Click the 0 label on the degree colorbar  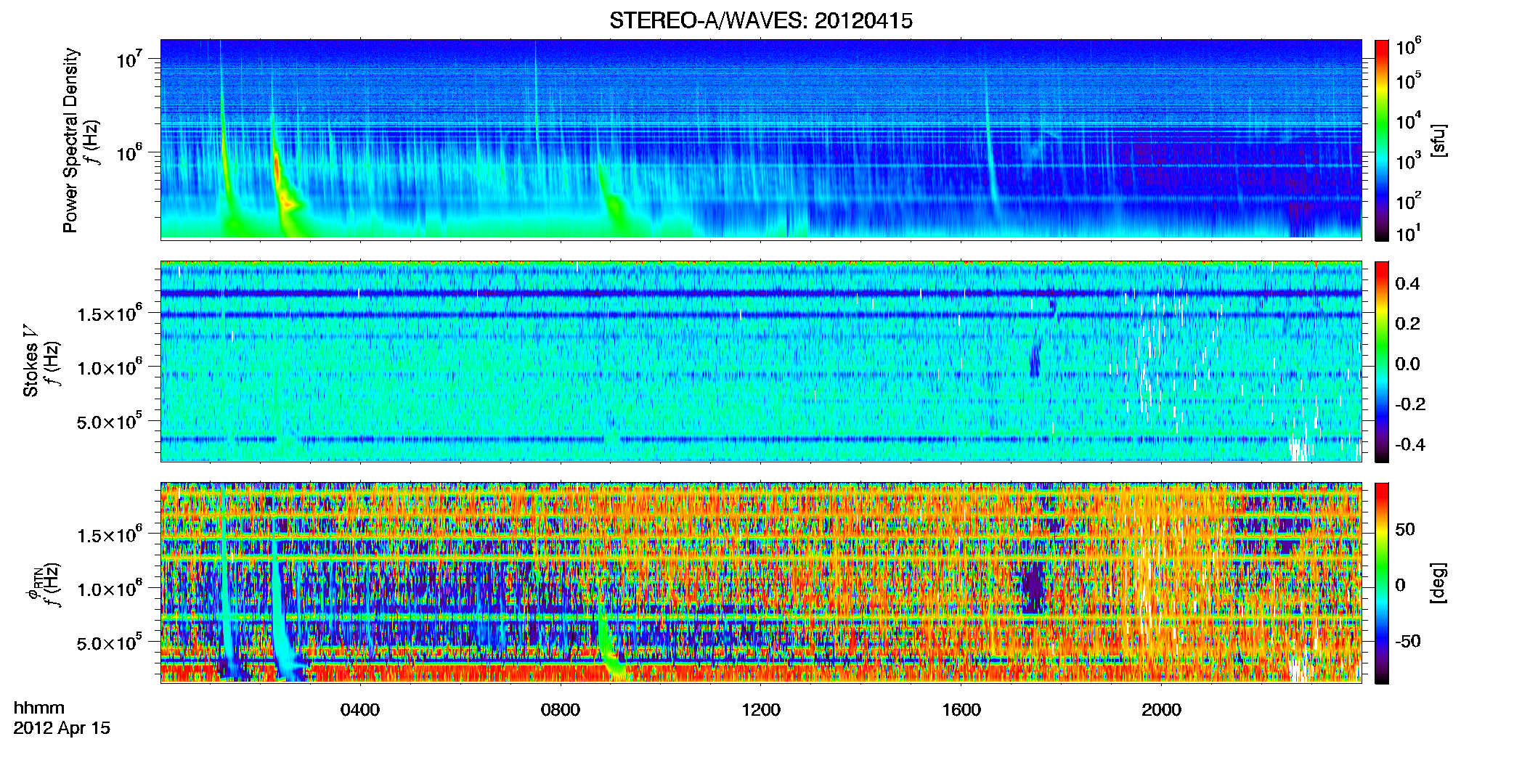click(x=1399, y=585)
